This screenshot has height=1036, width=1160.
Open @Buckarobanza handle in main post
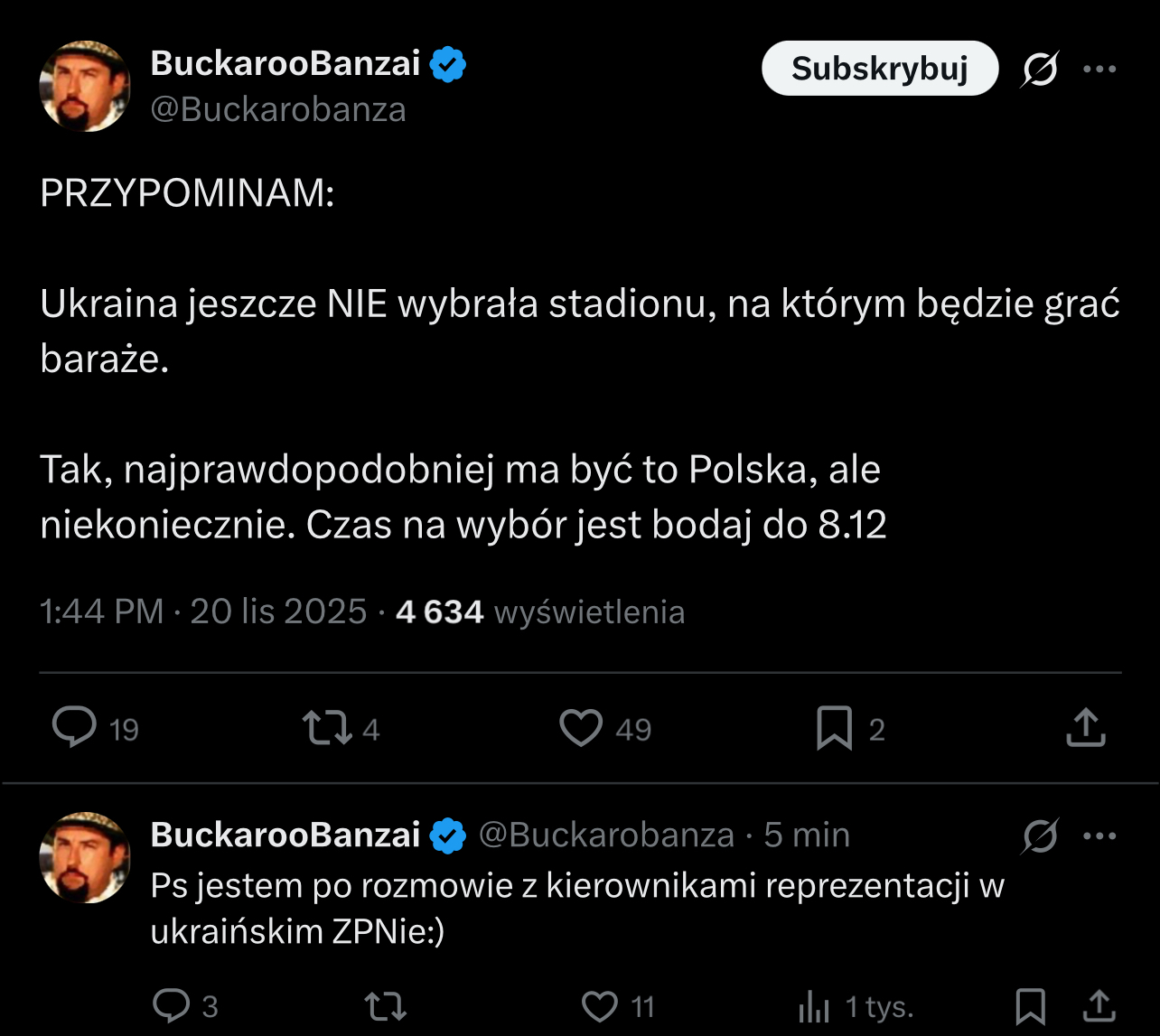tap(278, 109)
